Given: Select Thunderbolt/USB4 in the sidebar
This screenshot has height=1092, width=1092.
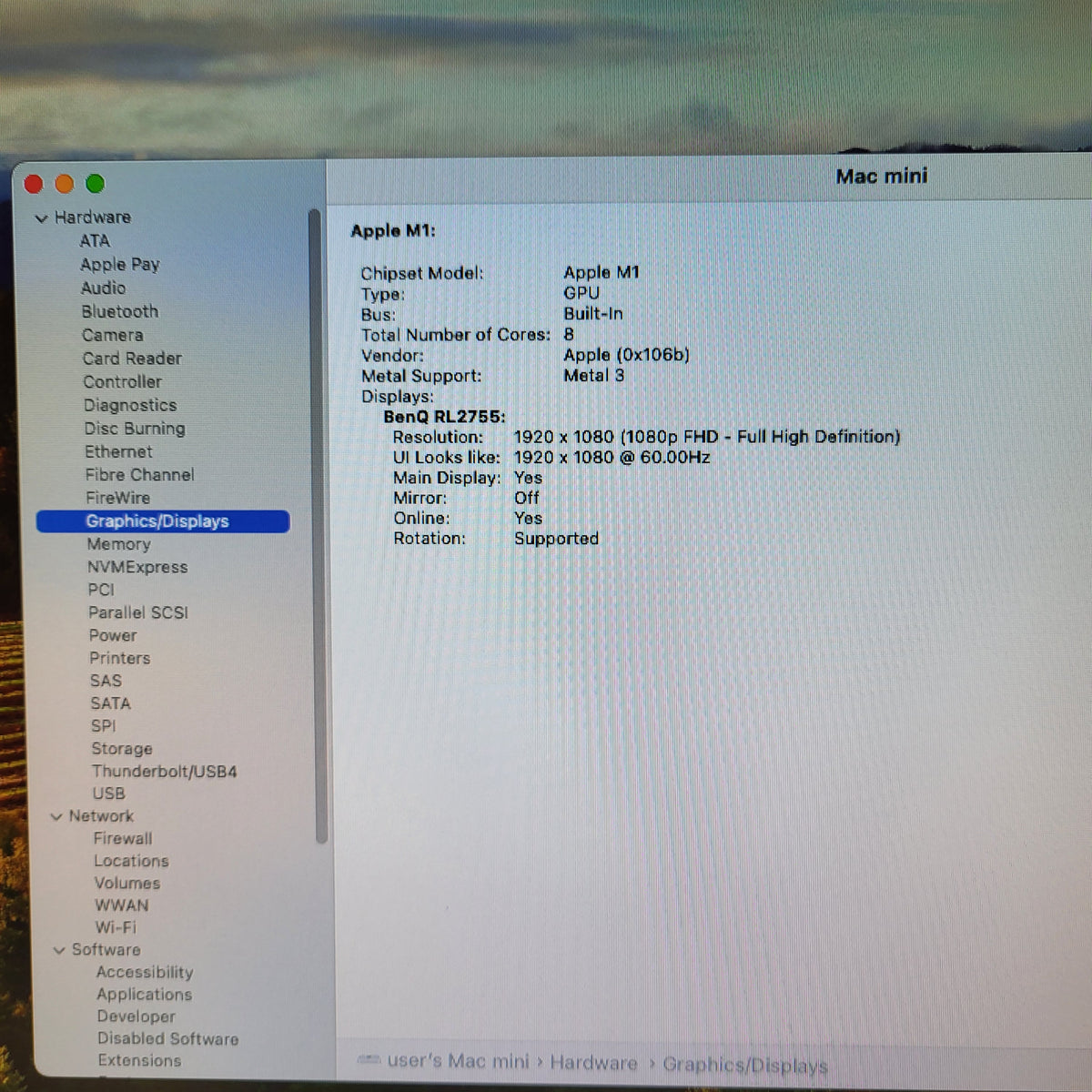Looking at the screenshot, I should [164, 772].
